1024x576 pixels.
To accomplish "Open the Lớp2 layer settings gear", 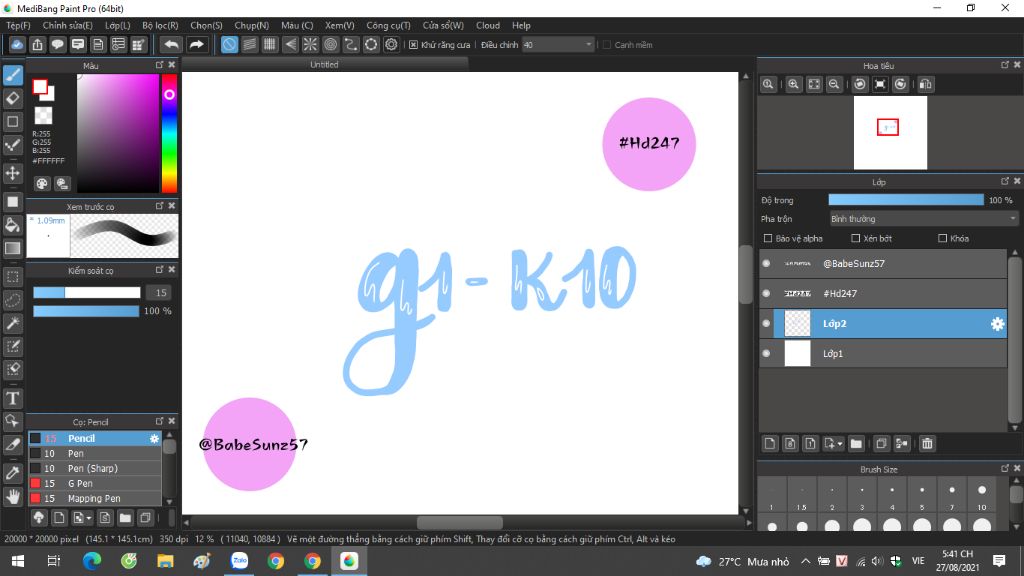I will (x=996, y=324).
